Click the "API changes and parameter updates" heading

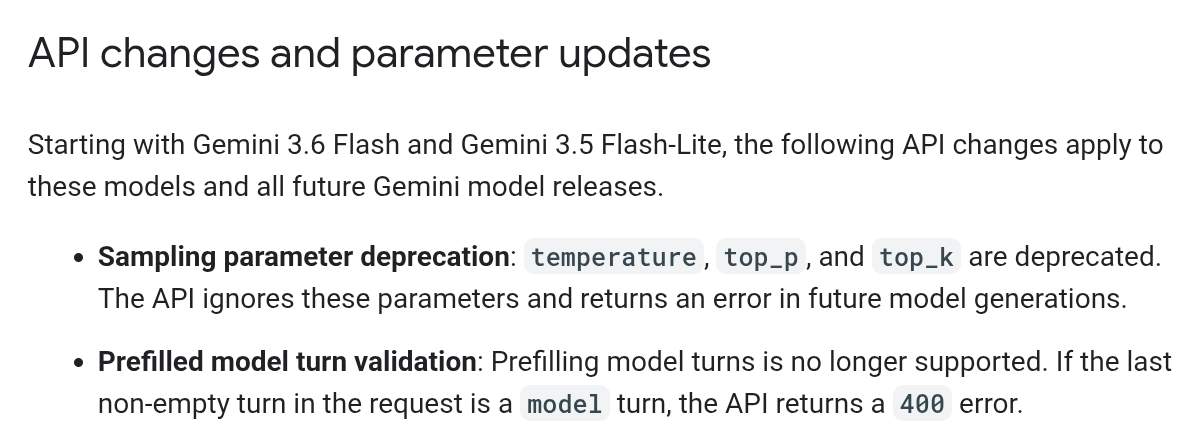[369, 53]
